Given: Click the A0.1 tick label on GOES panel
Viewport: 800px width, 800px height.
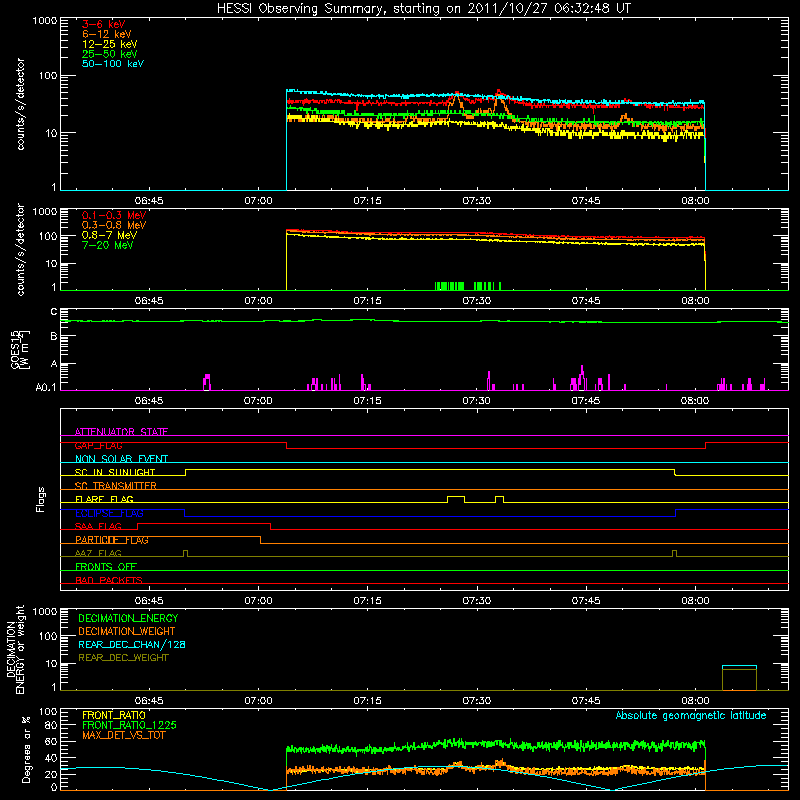Looking at the screenshot, I should [x=46, y=387].
